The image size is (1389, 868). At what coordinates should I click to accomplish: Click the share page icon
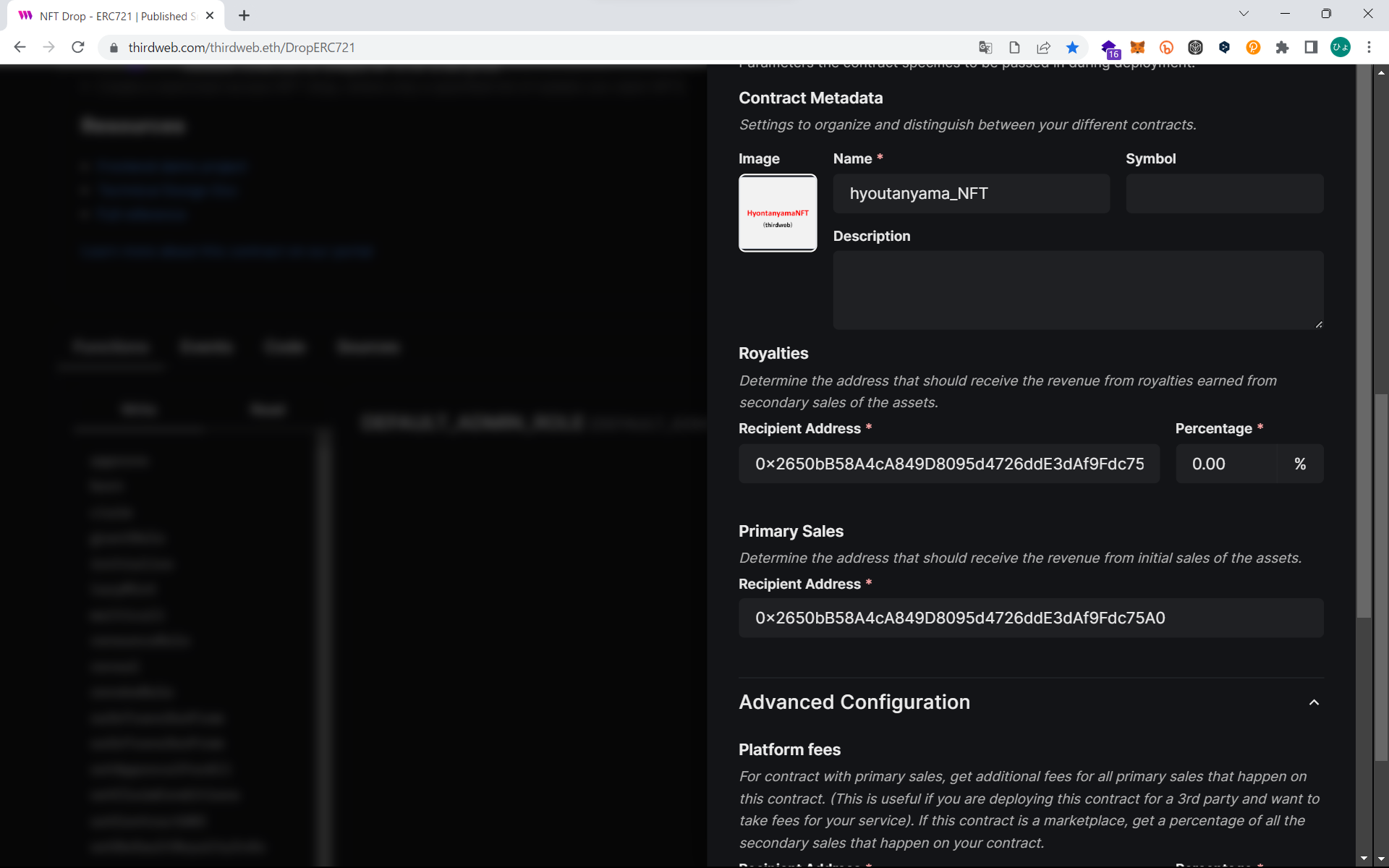click(1043, 48)
